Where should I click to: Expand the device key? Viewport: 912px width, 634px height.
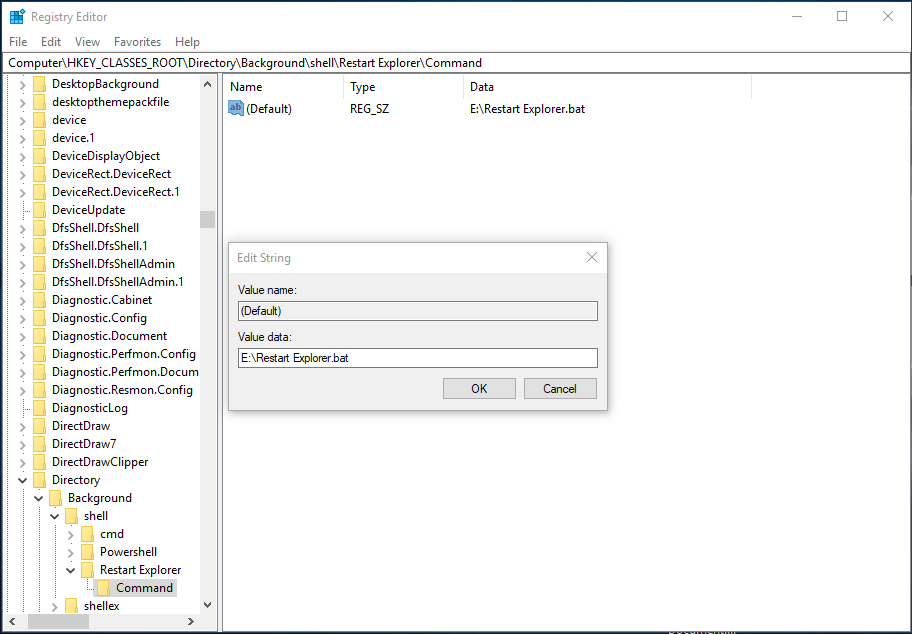[x=22, y=121]
